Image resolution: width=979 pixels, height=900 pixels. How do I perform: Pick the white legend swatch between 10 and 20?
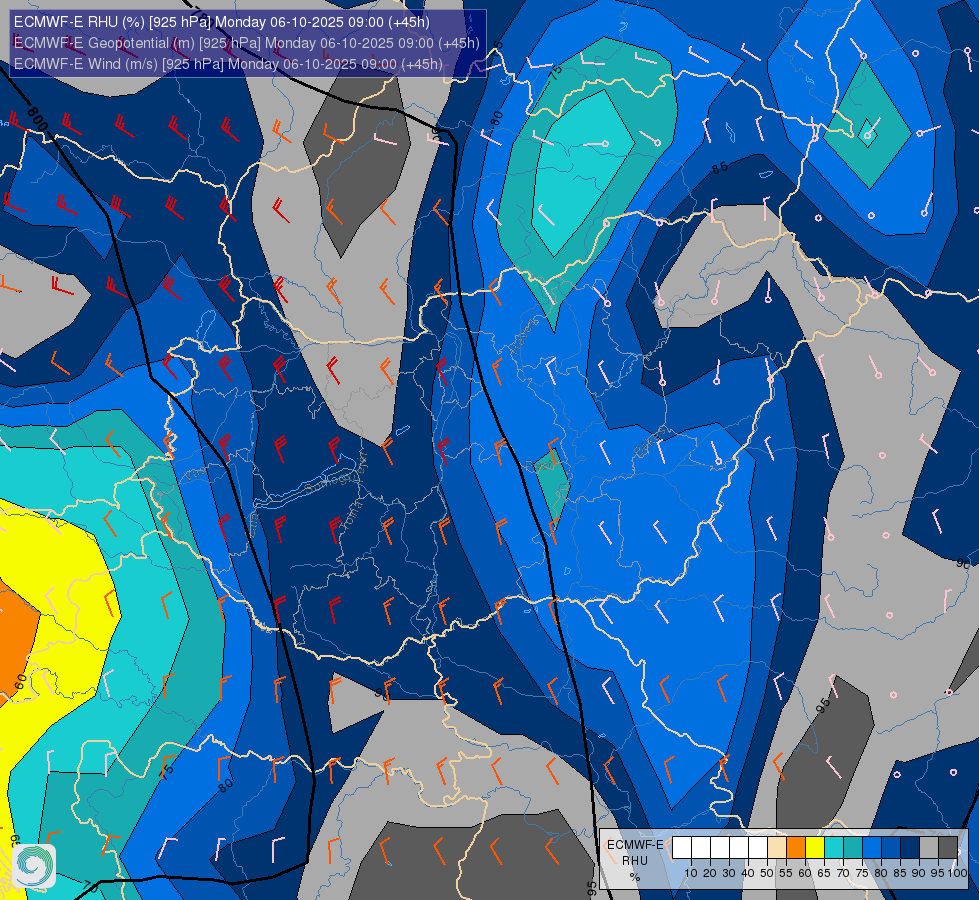coord(701,847)
